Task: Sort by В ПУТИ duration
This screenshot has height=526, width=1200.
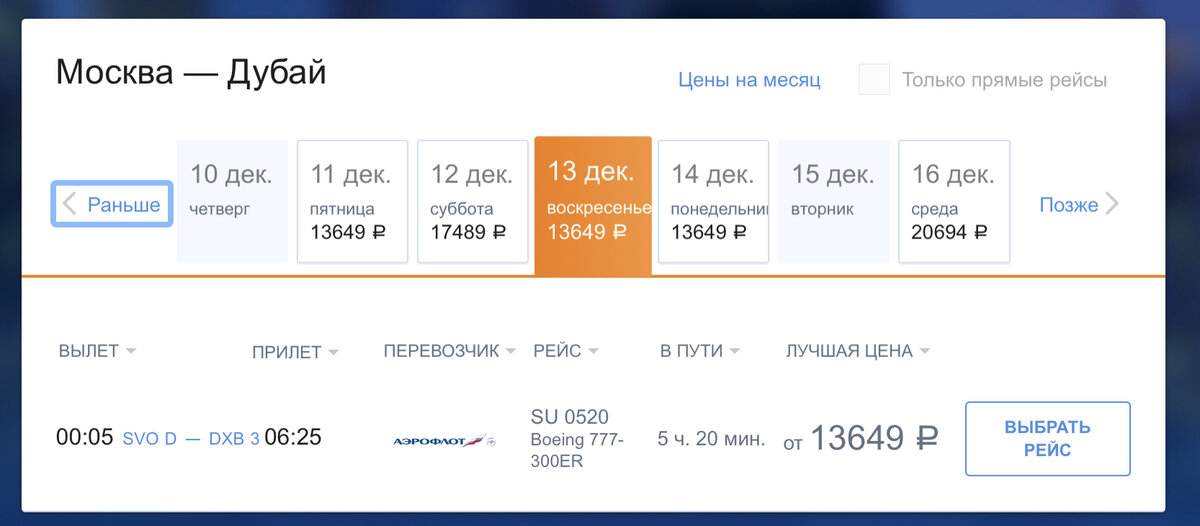Action: pyautogui.click(x=700, y=351)
